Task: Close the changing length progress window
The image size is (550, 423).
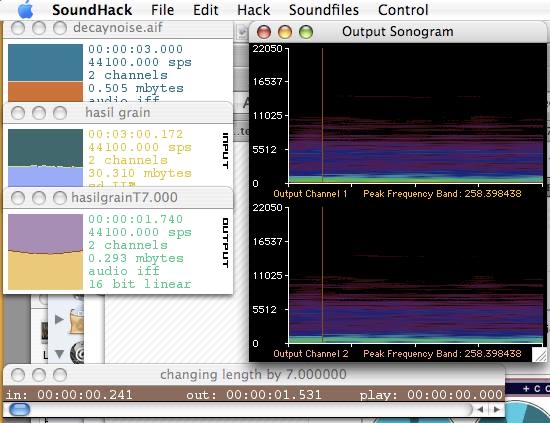Action: [x=18, y=375]
